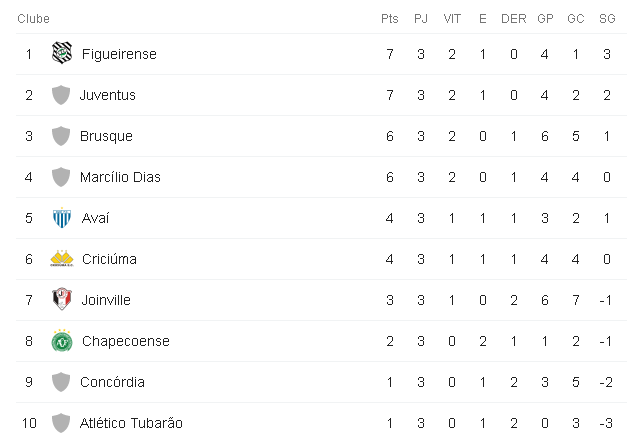Click the Criciúma yellow crest icon
The image size is (627, 444).
point(62,258)
